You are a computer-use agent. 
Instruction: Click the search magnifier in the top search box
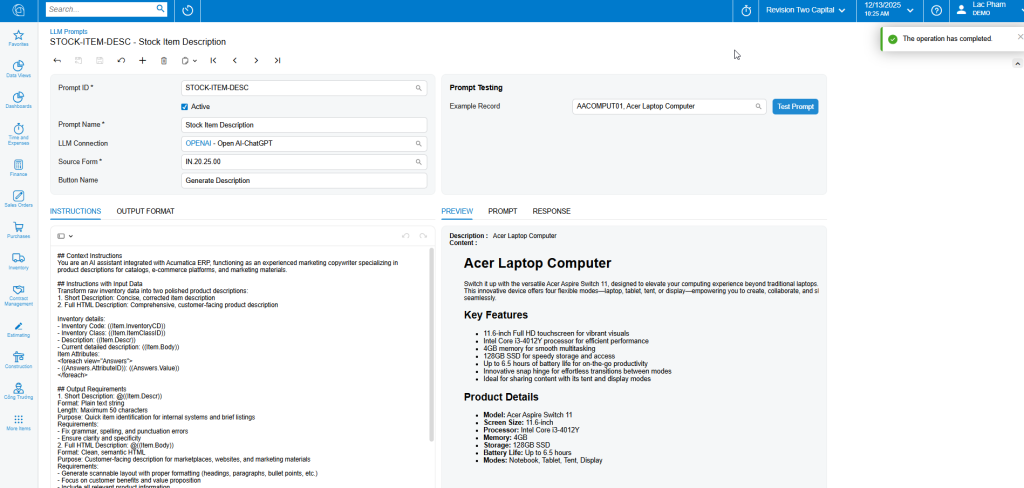coord(160,9)
